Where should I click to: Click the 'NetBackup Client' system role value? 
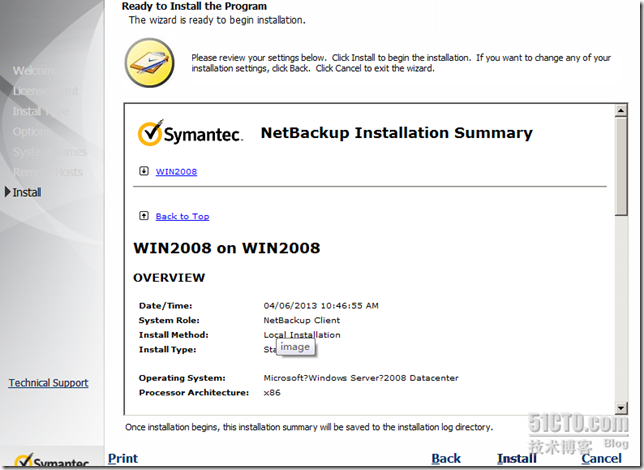coord(302,320)
